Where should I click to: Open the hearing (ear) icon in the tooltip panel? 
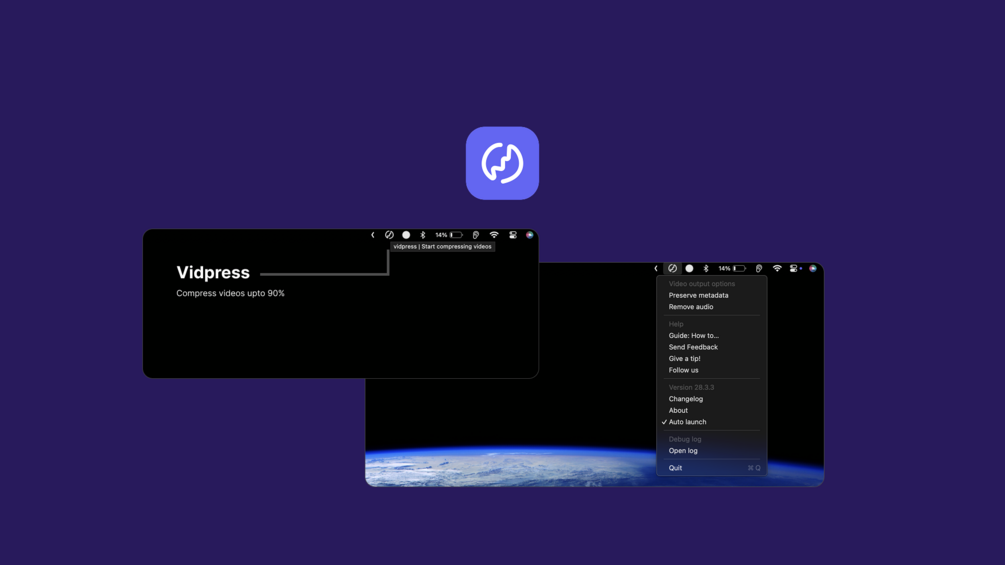(x=476, y=235)
